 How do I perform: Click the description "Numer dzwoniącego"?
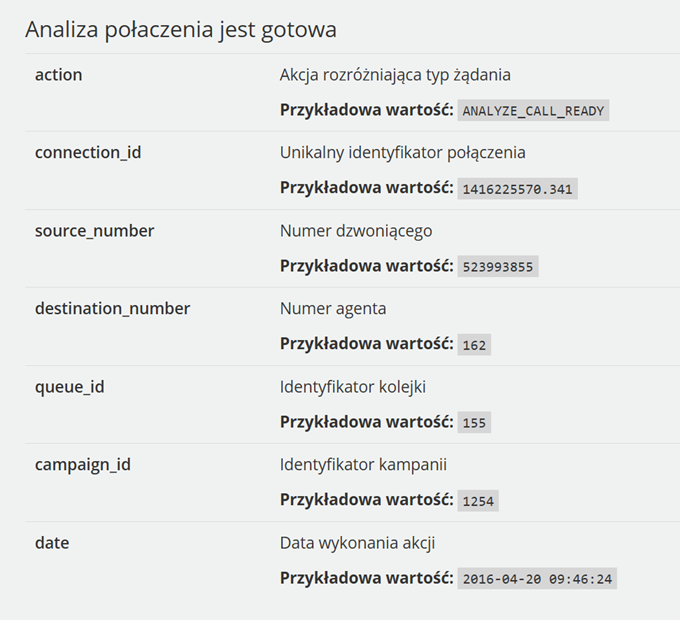[356, 231]
